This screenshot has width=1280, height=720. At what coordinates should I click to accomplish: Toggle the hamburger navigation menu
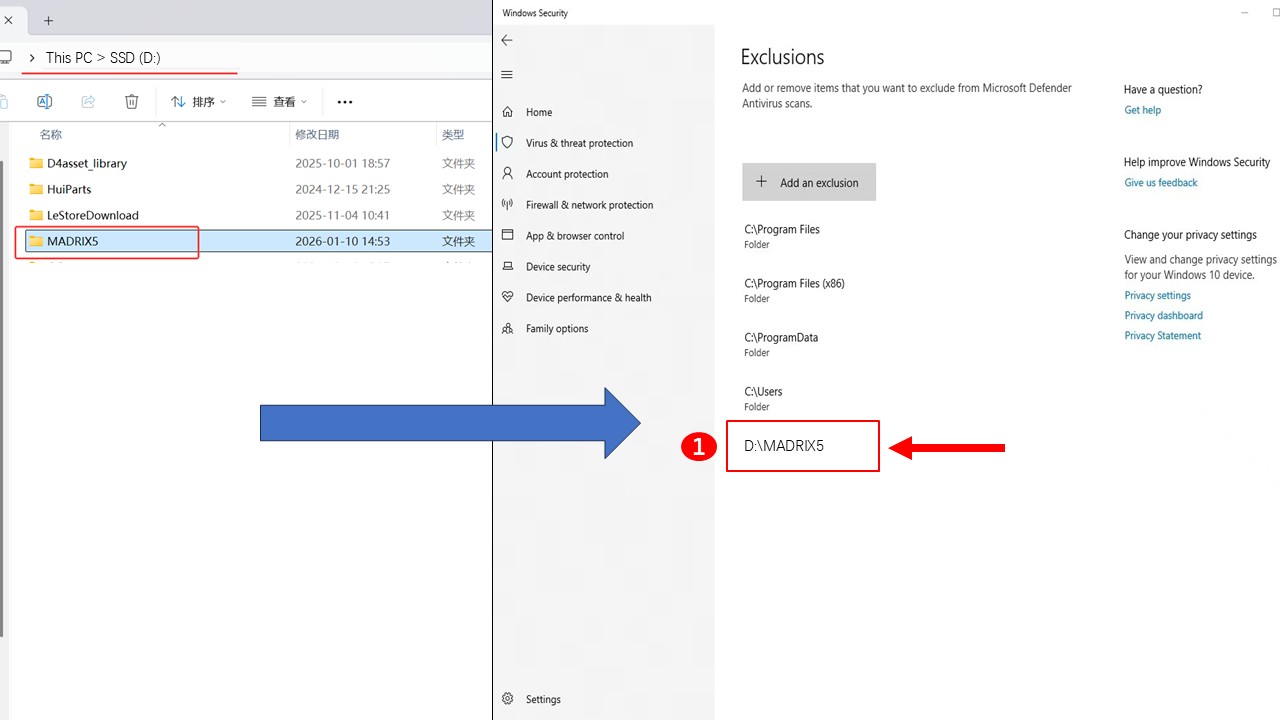pos(507,75)
